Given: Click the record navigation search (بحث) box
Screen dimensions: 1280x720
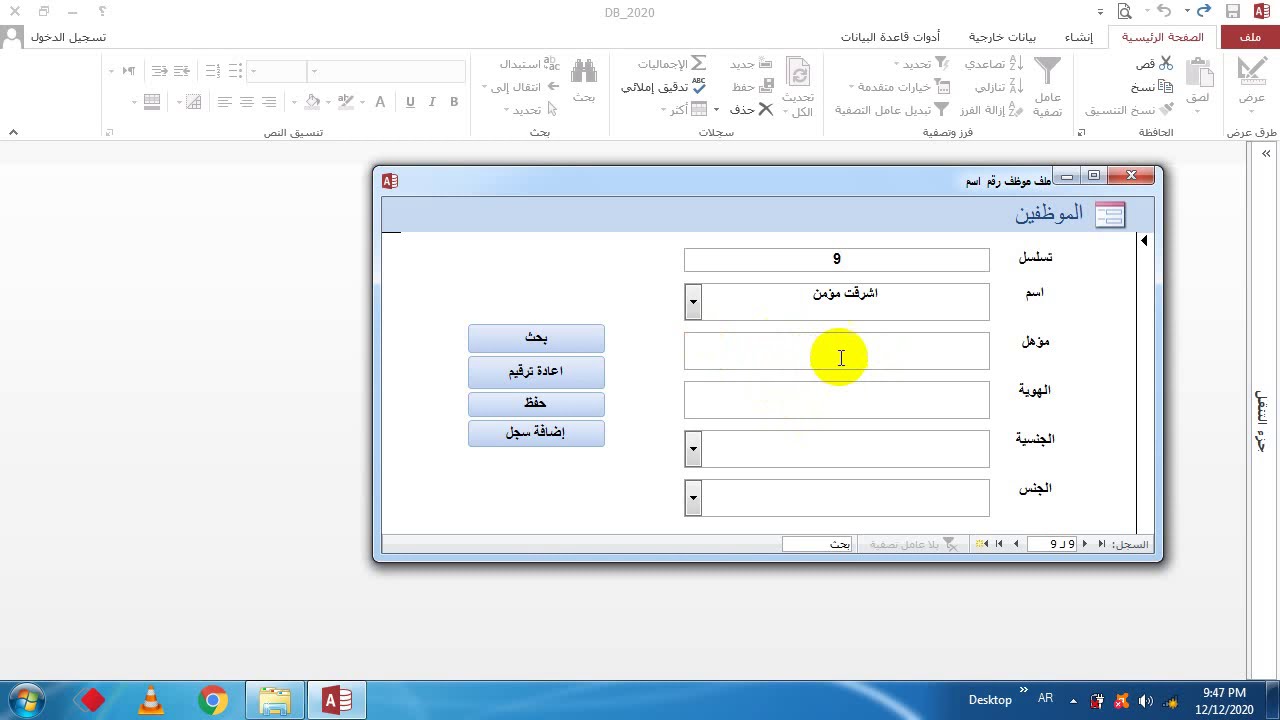Looking at the screenshot, I should pyautogui.click(x=817, y=544).
